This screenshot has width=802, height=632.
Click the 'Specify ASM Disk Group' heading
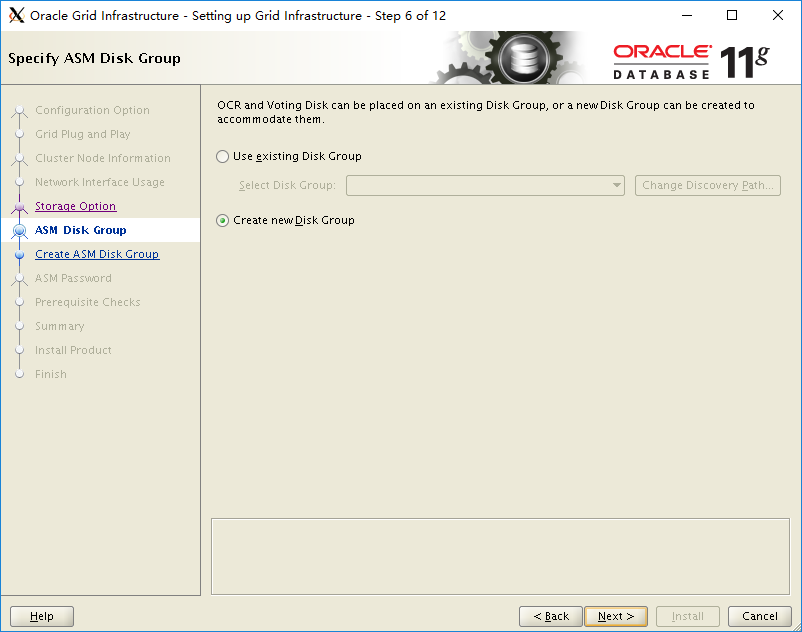pos(94,58)
